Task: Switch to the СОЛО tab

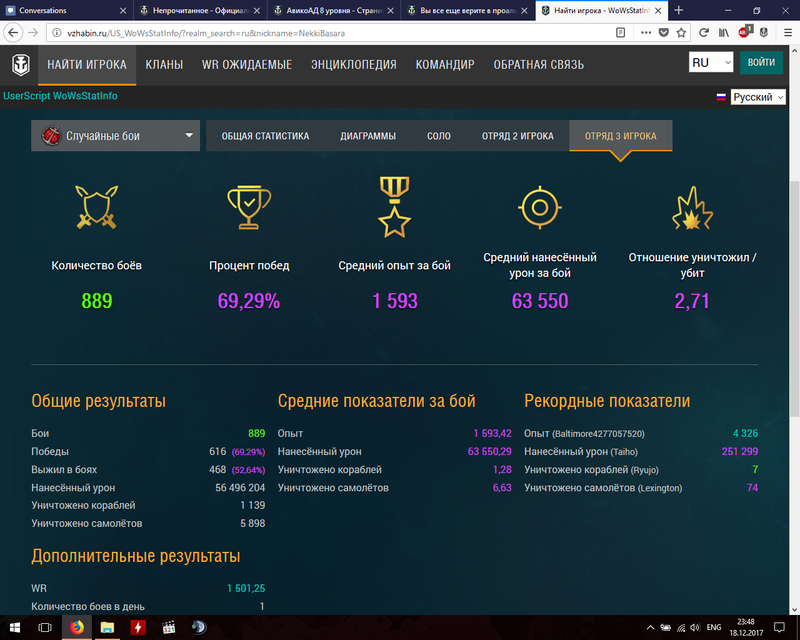Action: (439, 136)
